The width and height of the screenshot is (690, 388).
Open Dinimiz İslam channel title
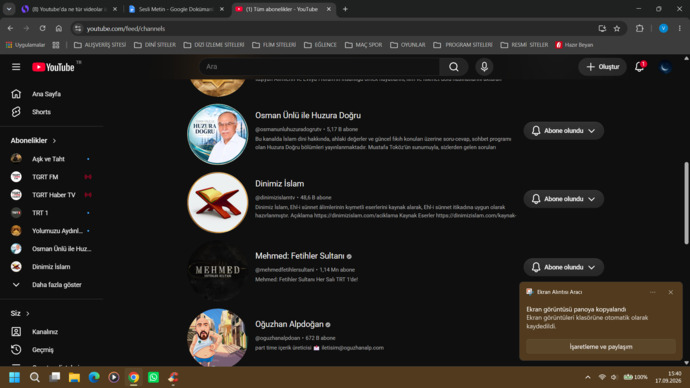[279, 183]
